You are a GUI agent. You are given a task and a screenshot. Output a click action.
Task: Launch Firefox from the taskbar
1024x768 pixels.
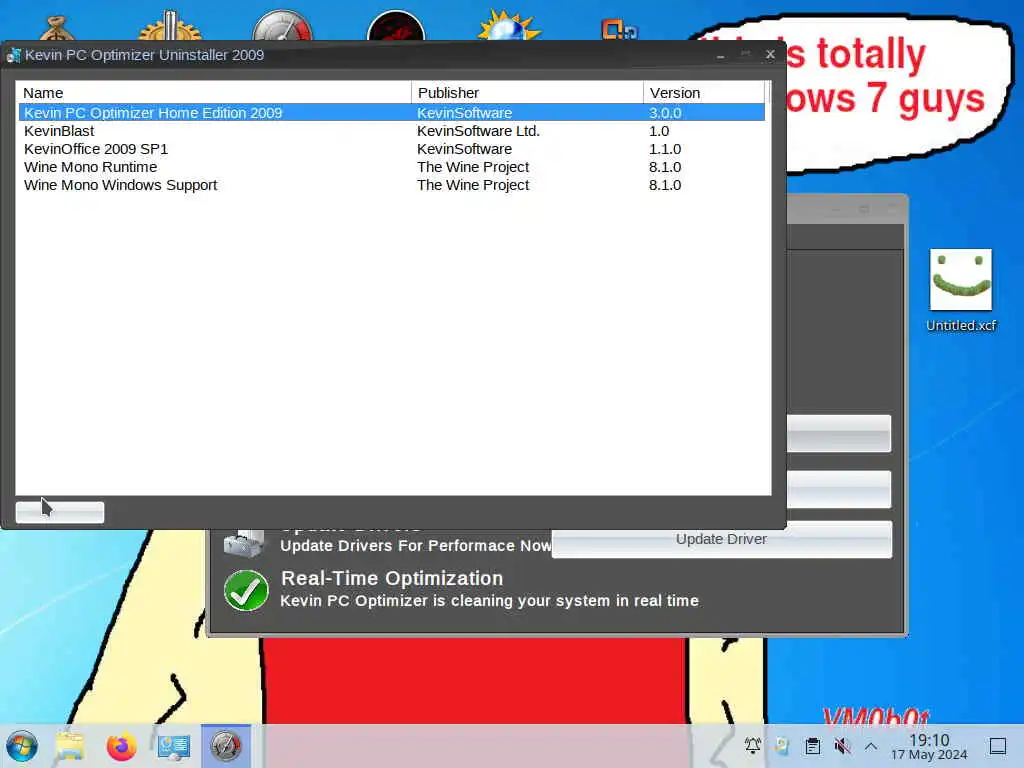(x=121, y=746)
